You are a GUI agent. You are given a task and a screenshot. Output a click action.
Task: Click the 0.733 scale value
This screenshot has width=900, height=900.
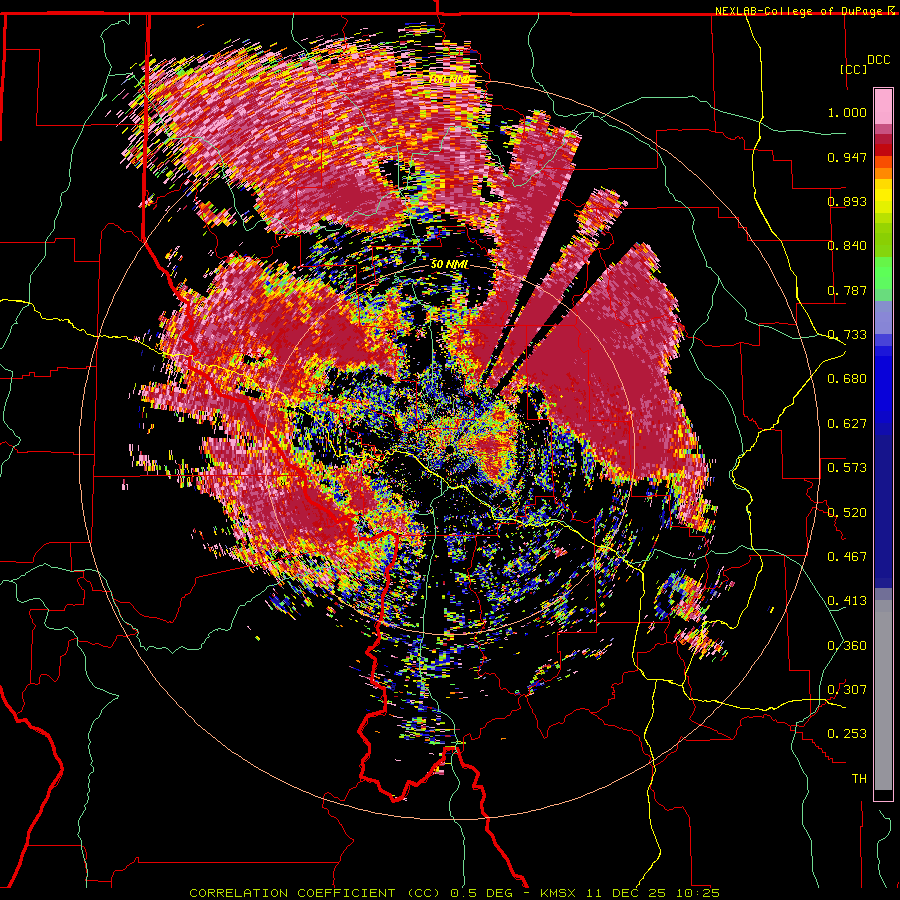point(847,335)
